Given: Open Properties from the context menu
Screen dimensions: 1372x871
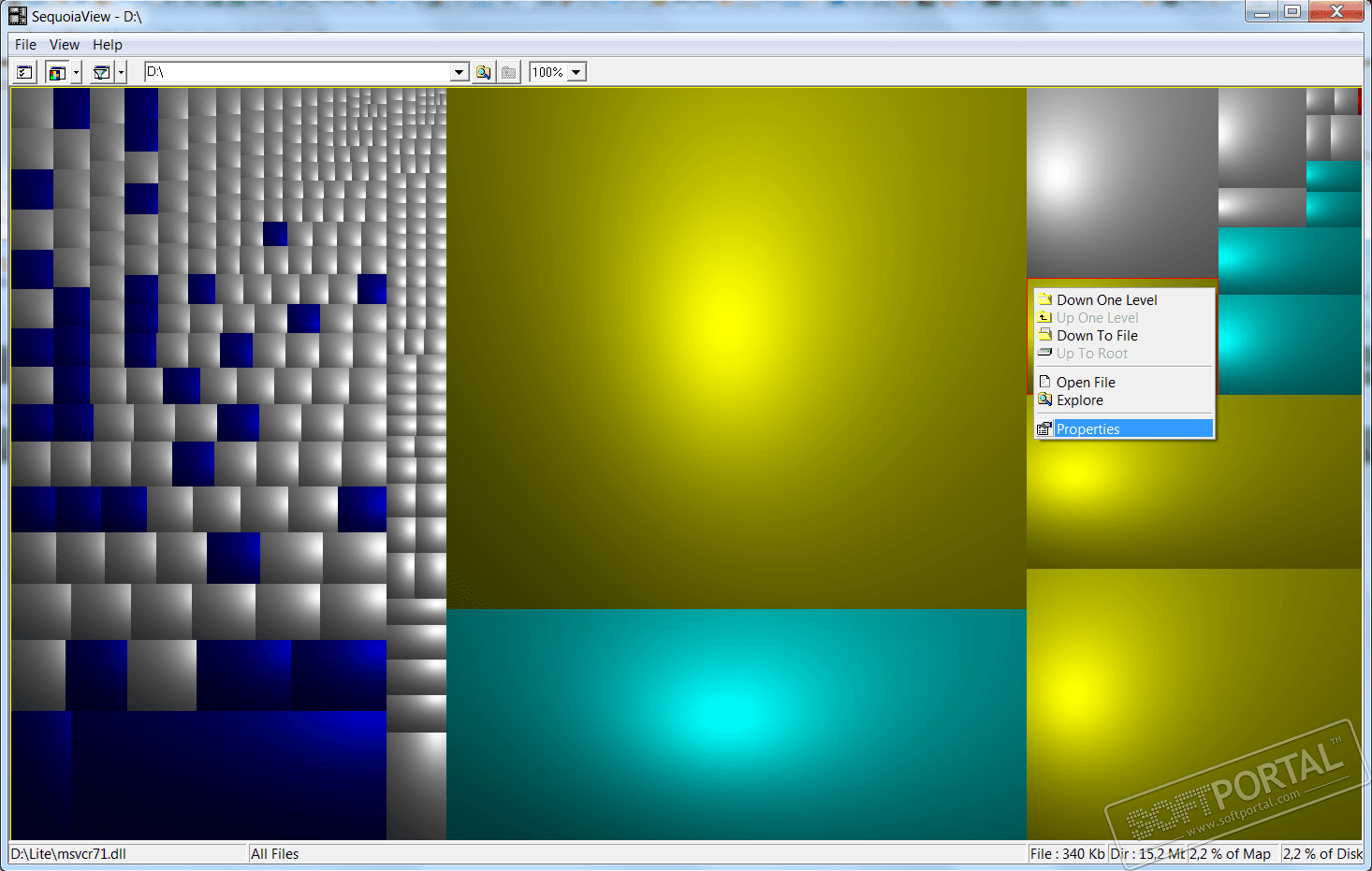Looking at the screenshot, I should coord(1124,429).
